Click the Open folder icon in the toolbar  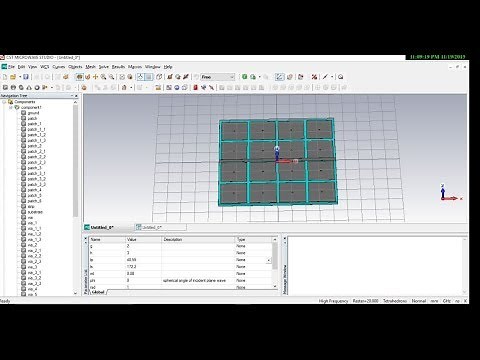(x=13, y=77)
